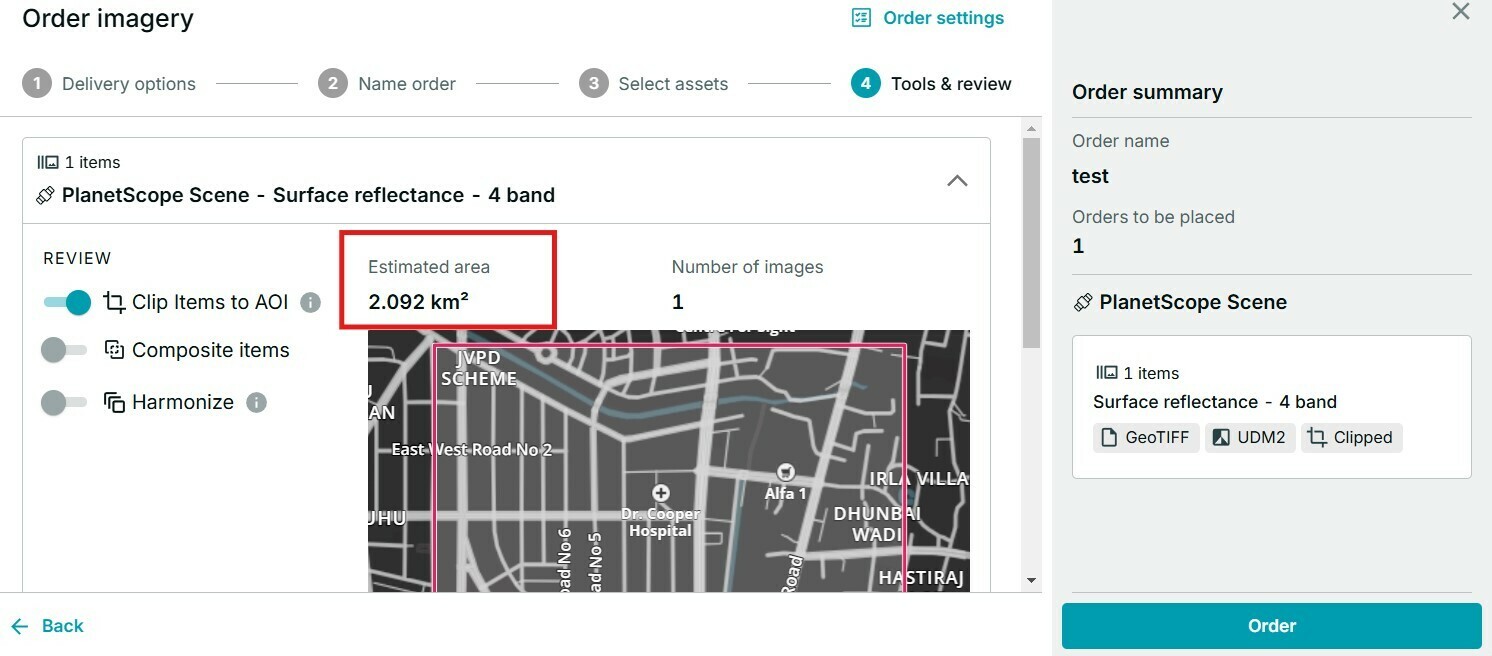Click the JVPD SCHEME map label

(479, 369)
